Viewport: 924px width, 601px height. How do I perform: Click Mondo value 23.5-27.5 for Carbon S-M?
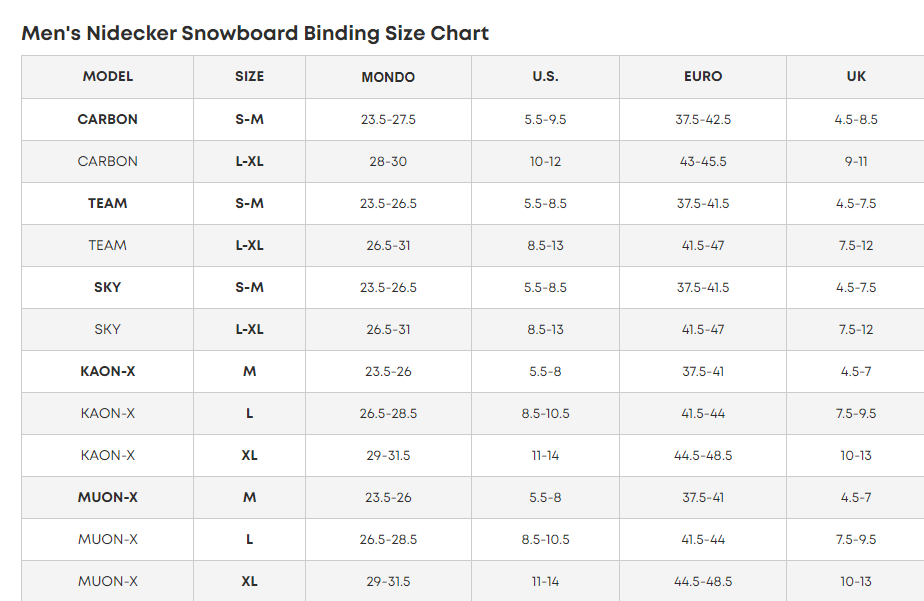click(388, 119)
